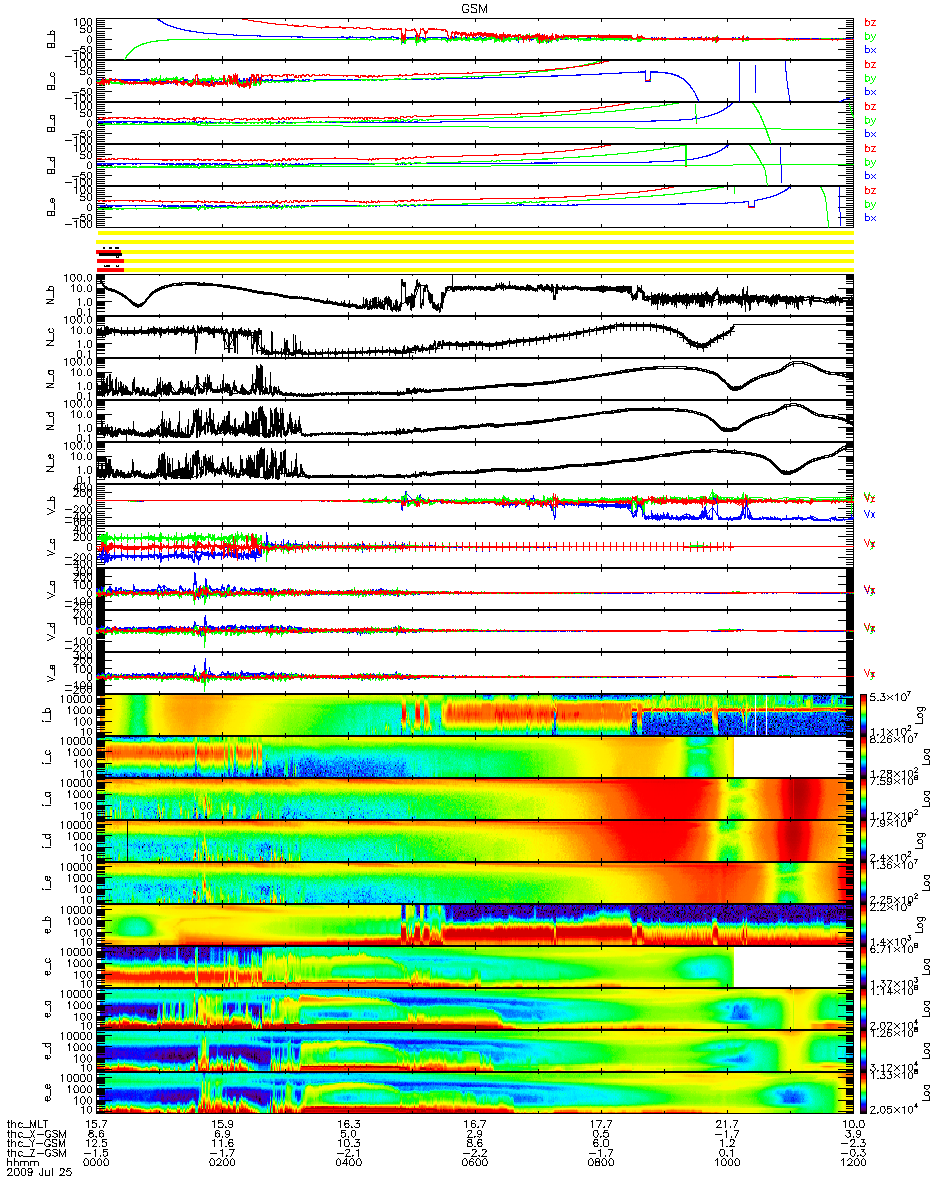Select the B_c panel axis label
The height and width of the screenshot is (1200, 930).
[x=51, y=80]
